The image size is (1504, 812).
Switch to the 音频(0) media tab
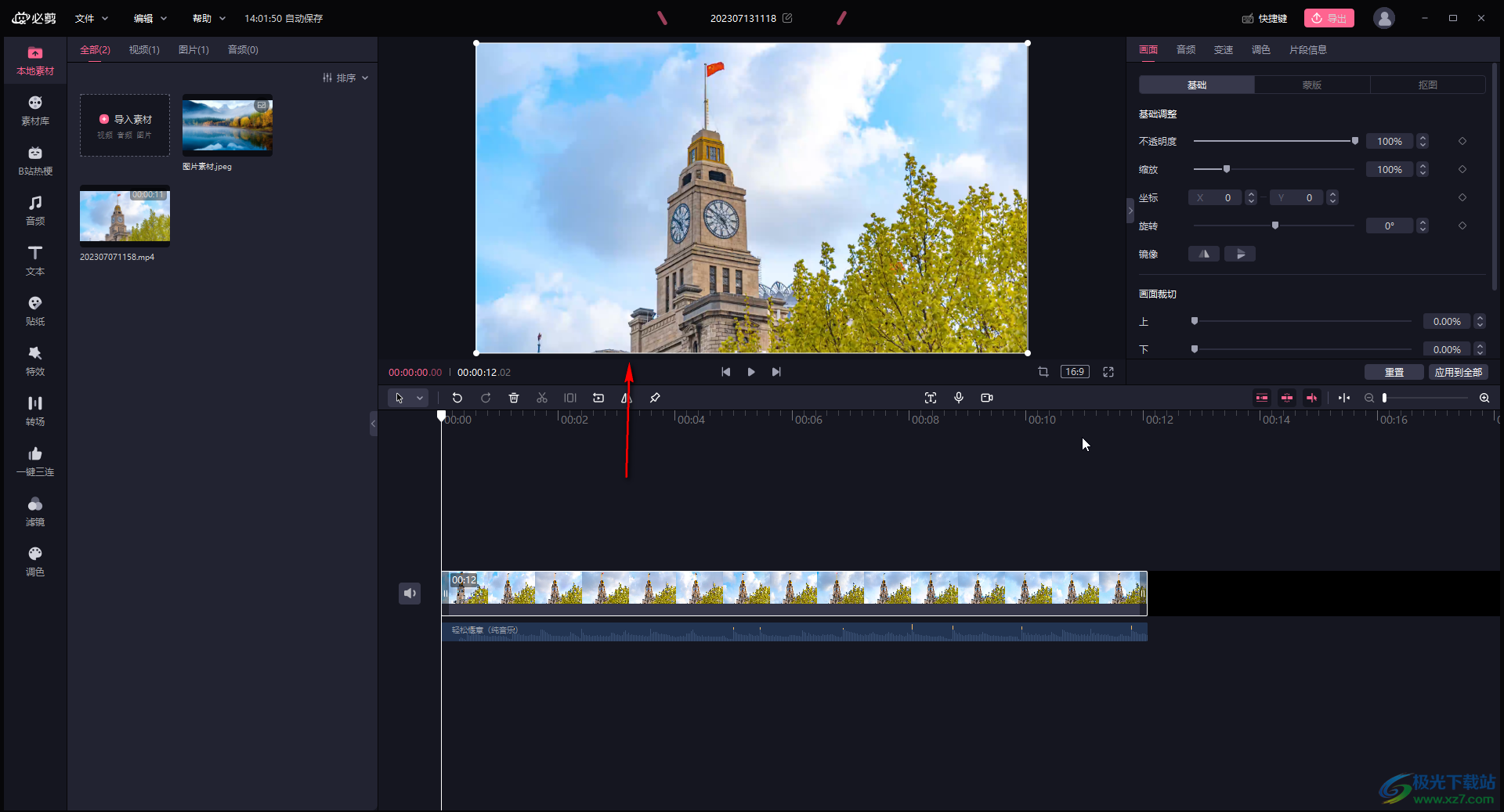tap(243, 49)
